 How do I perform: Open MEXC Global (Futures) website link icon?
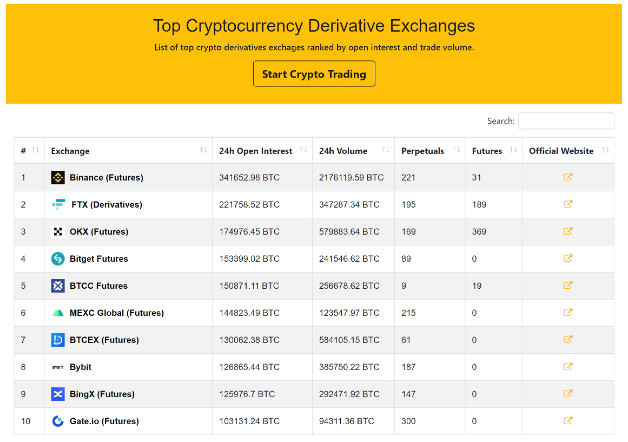click(x=568, y=312)
